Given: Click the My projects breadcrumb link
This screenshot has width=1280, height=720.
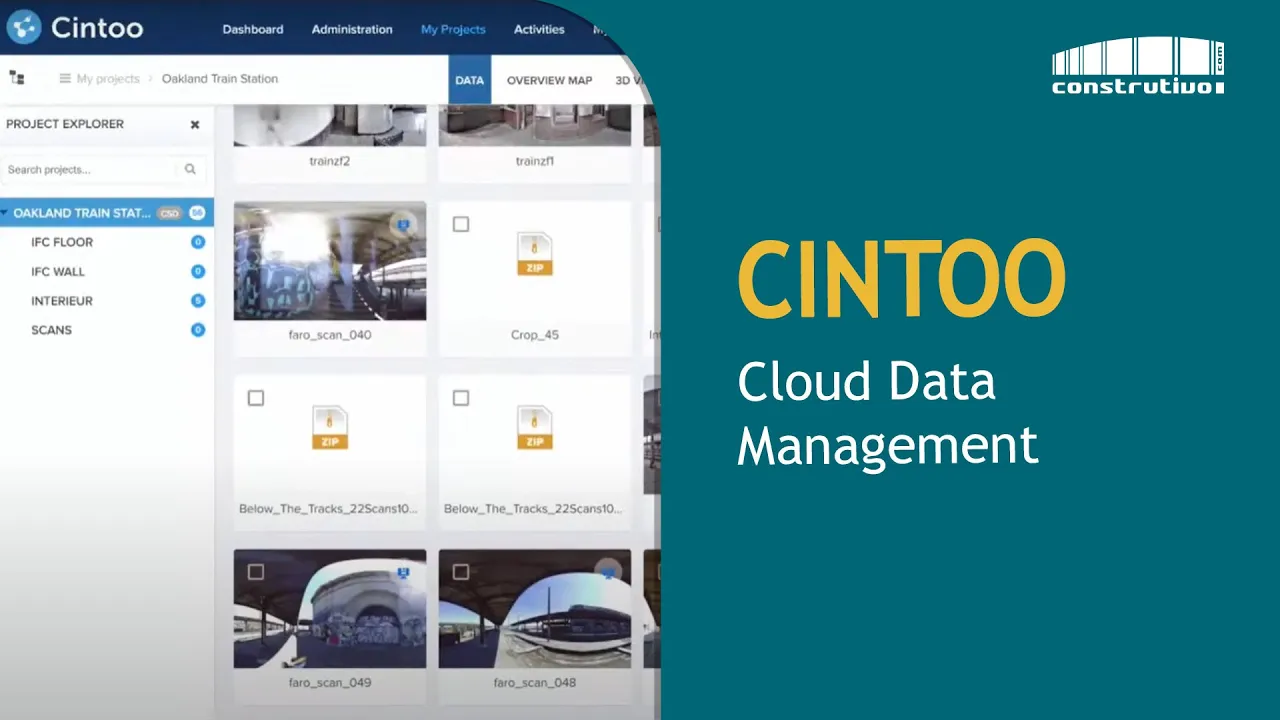Looking at the screenshot, I should coord(108,79).
